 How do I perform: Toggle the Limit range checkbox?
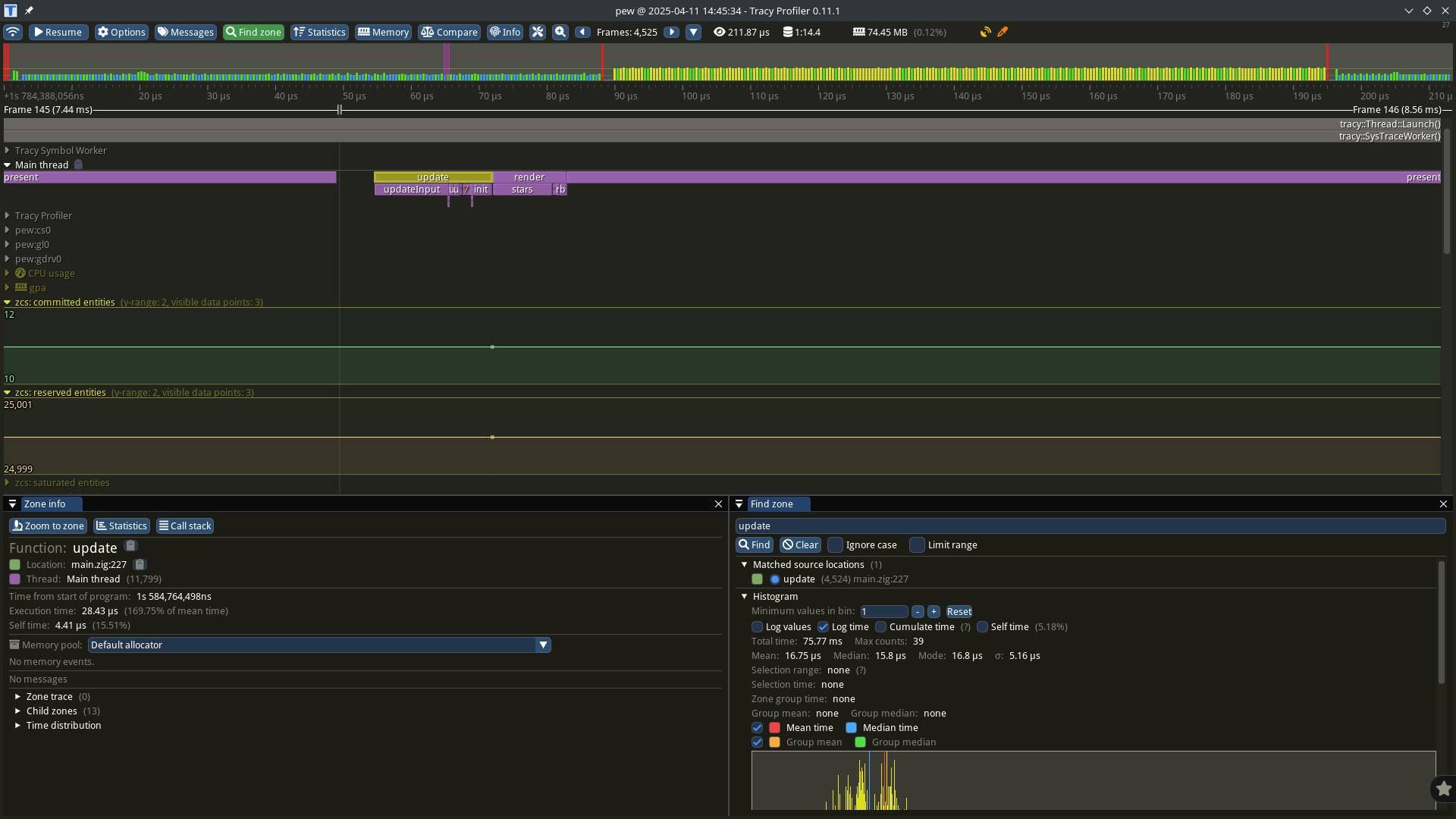coord(917,544)
